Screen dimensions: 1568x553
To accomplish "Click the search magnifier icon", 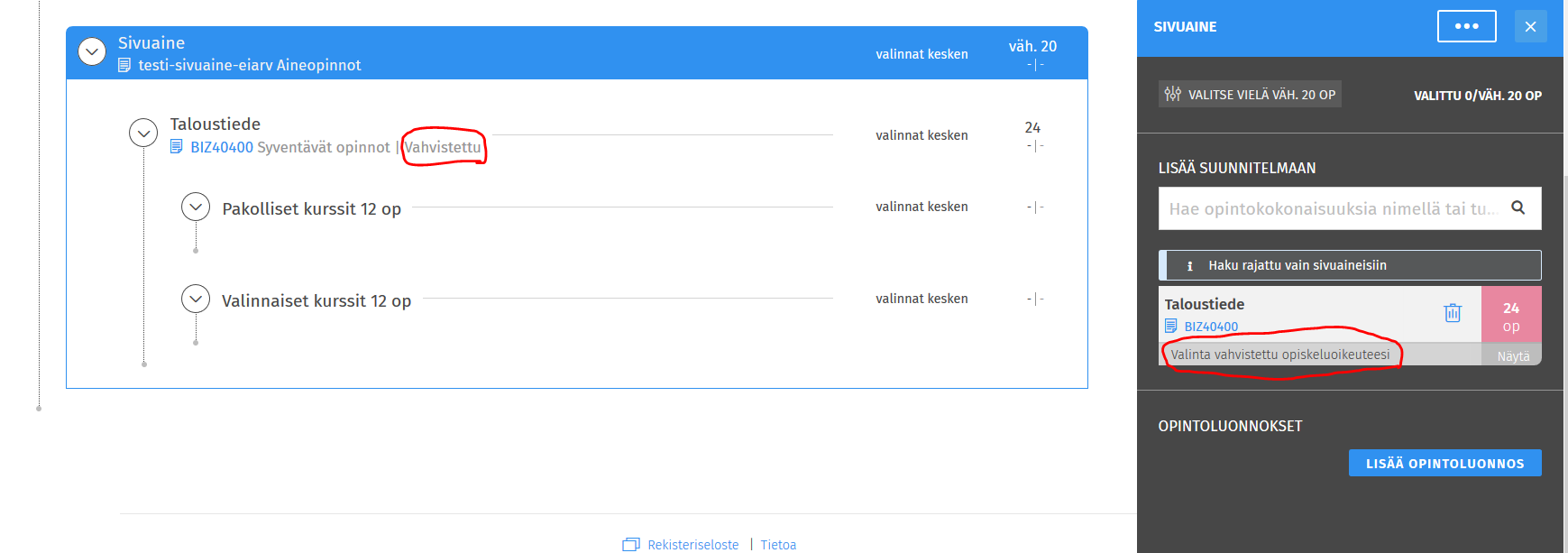I will click(x=1518, y=207).
